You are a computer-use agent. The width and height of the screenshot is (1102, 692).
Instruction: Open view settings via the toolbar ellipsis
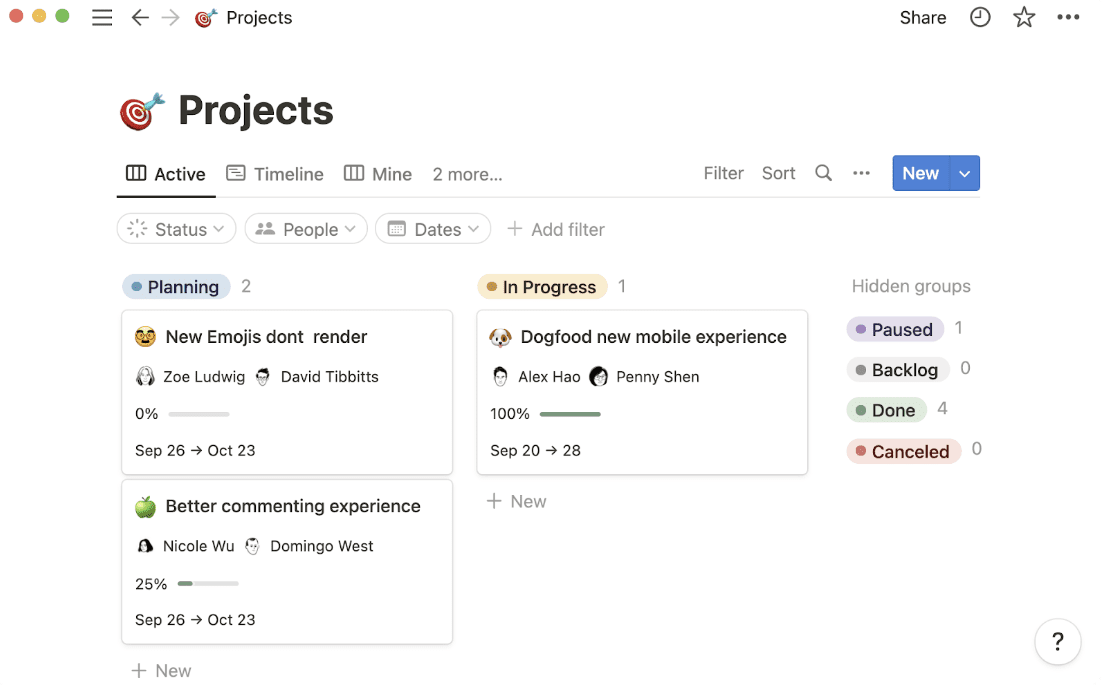click(861, 173)
